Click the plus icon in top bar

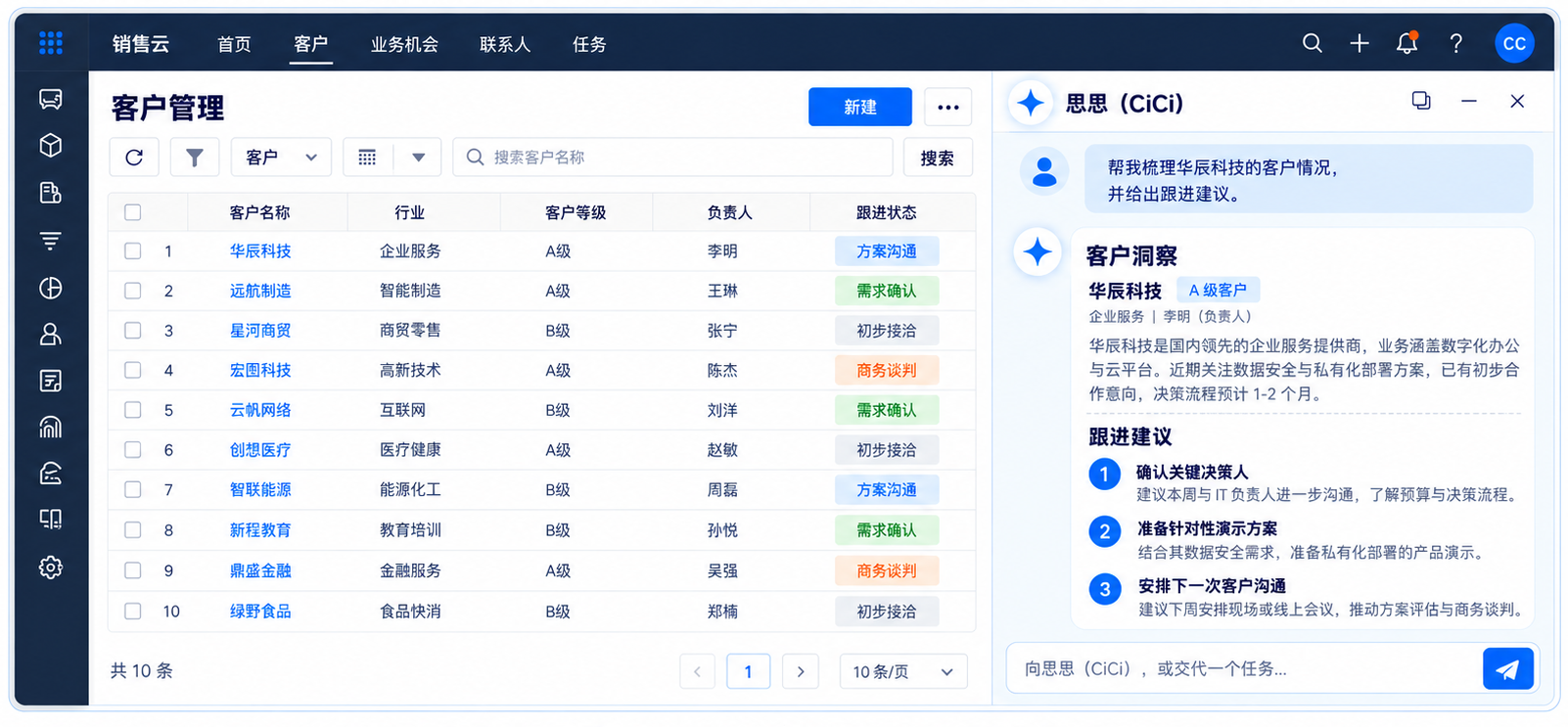tap(1360, 43)
